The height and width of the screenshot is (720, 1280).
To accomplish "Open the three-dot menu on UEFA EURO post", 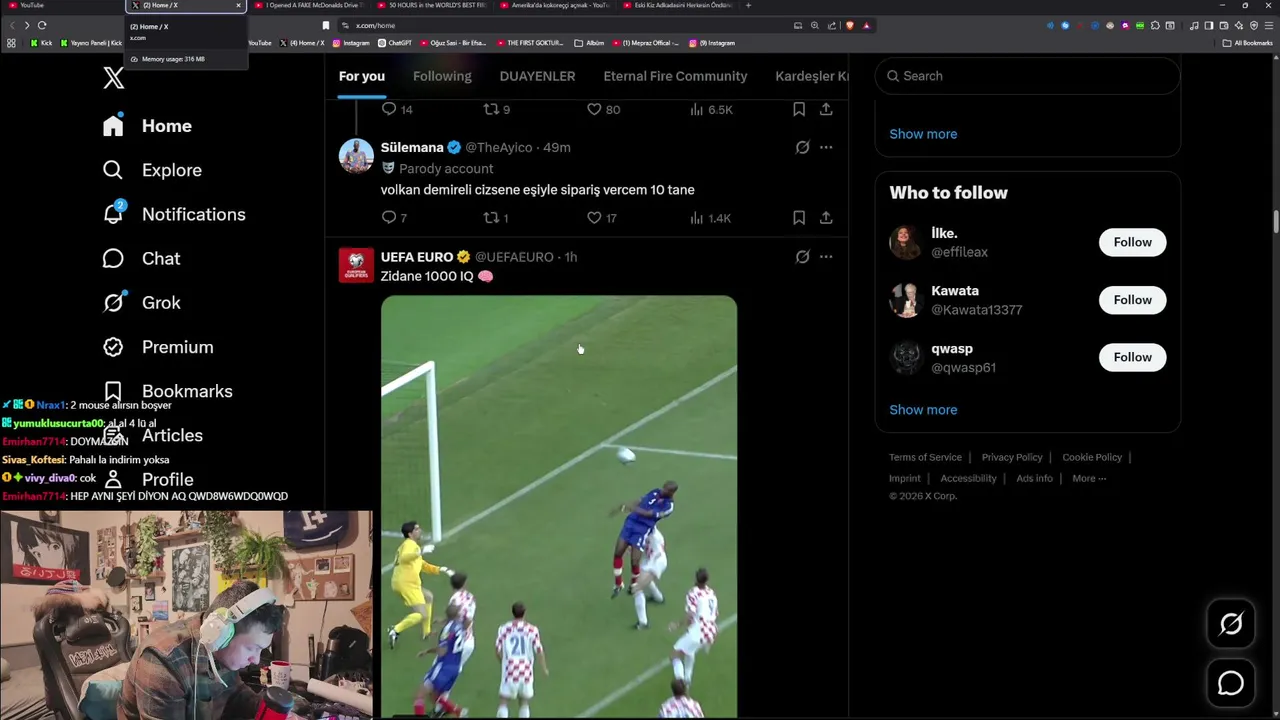I will pos(826,257).
